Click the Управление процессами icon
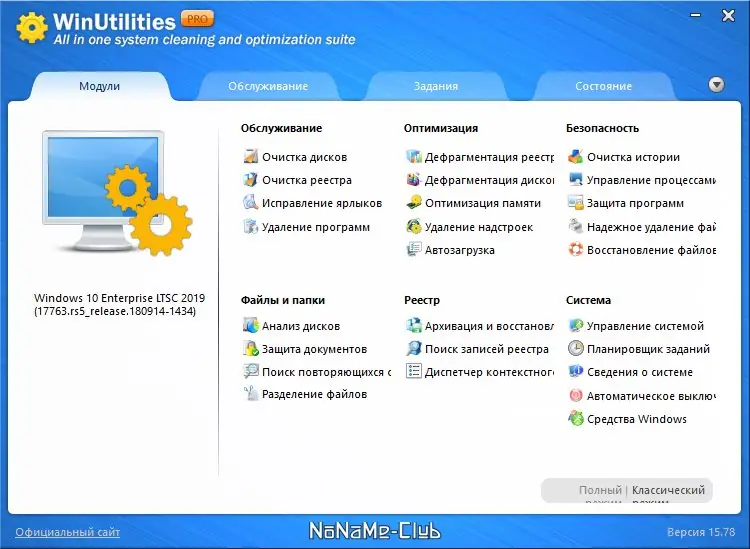The image size is (750, 549). 575,179
